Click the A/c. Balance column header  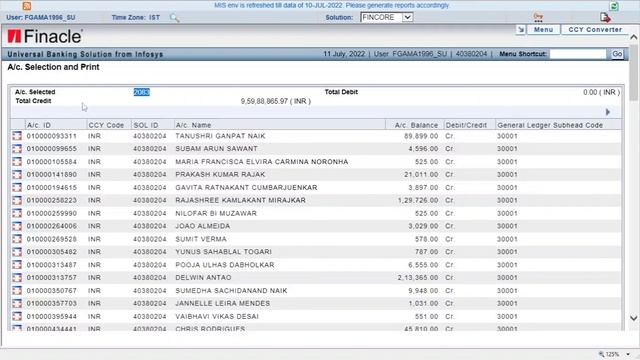[416, 125]
